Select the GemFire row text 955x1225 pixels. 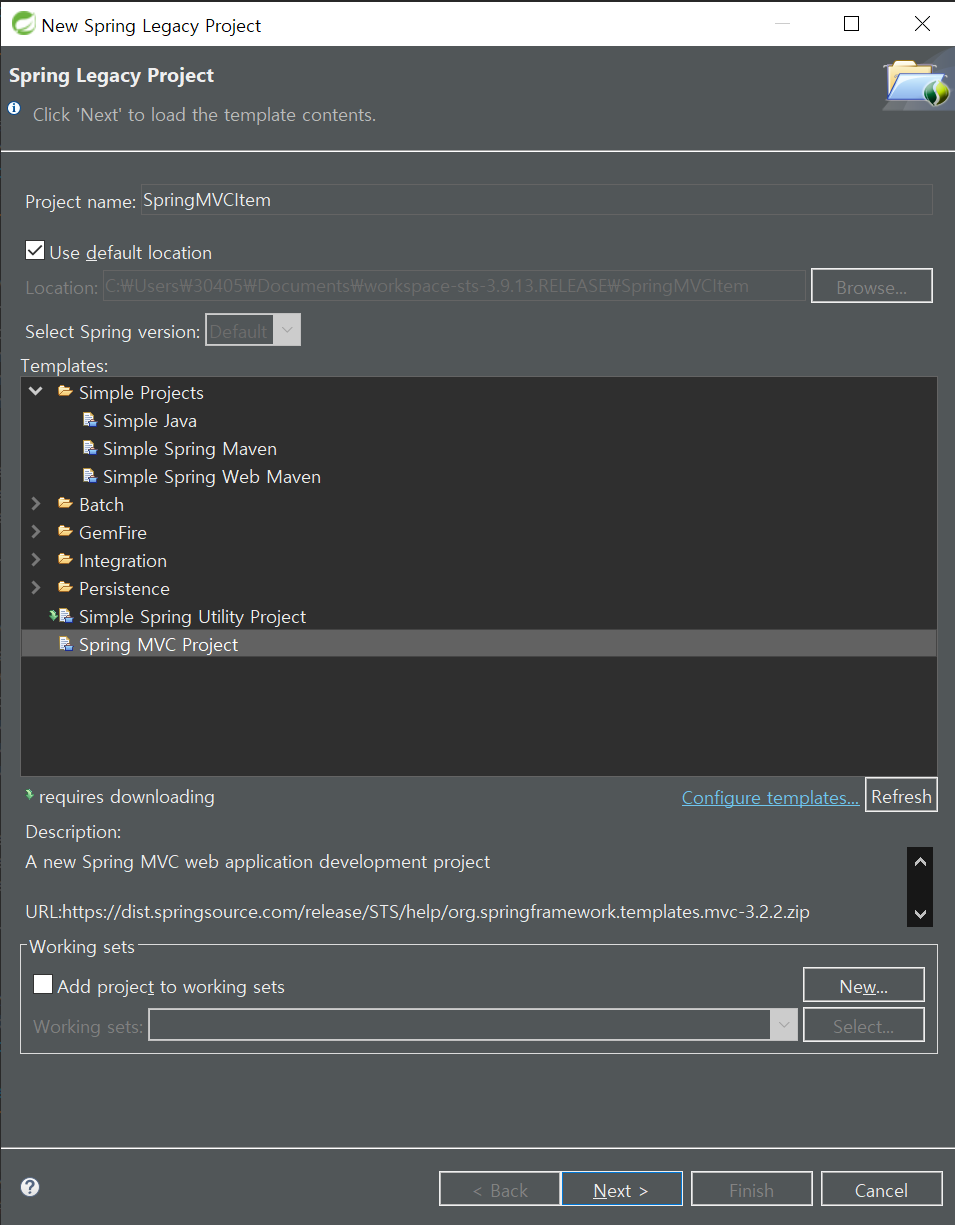click(x=113, y=532)
